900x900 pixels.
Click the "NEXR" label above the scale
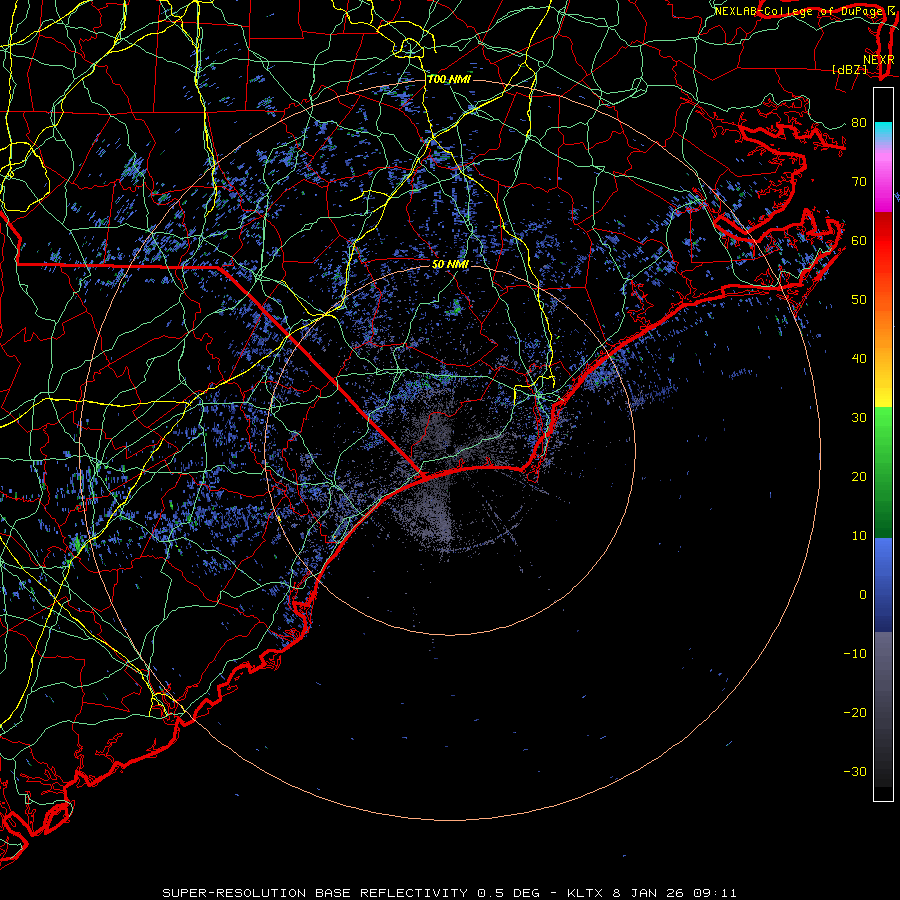[879, 60]
